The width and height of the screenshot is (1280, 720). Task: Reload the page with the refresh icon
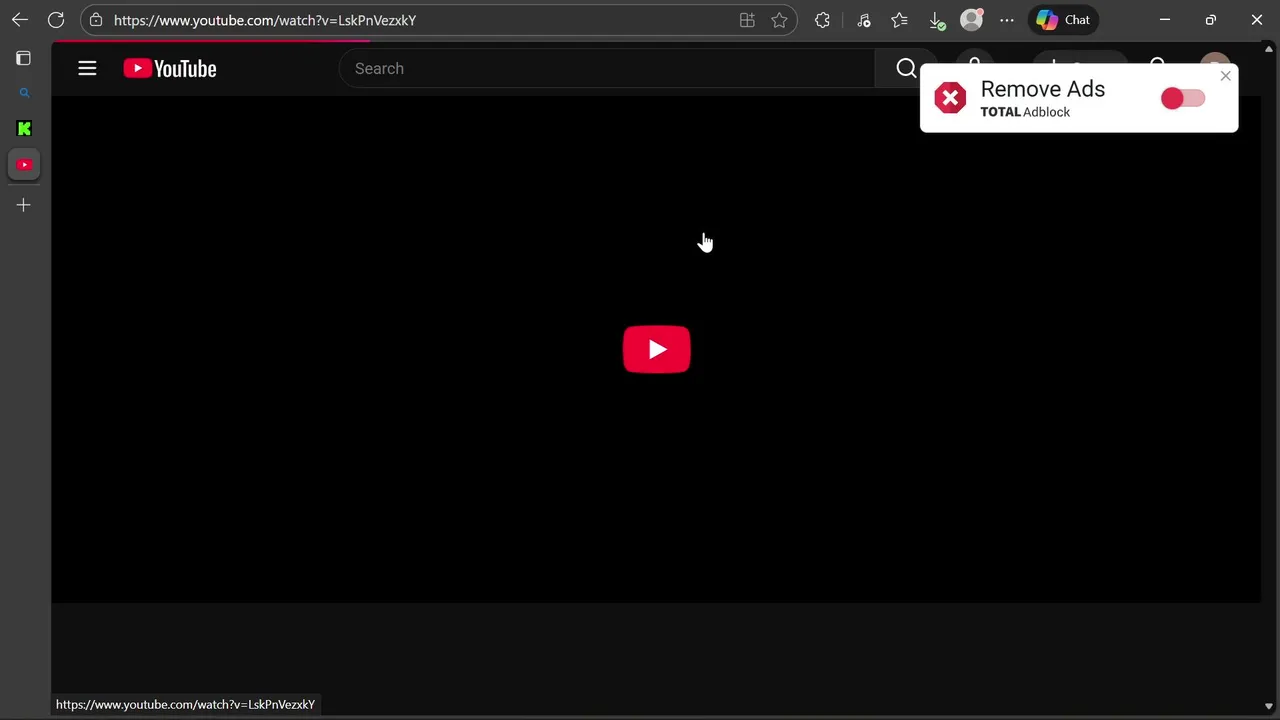56,20
